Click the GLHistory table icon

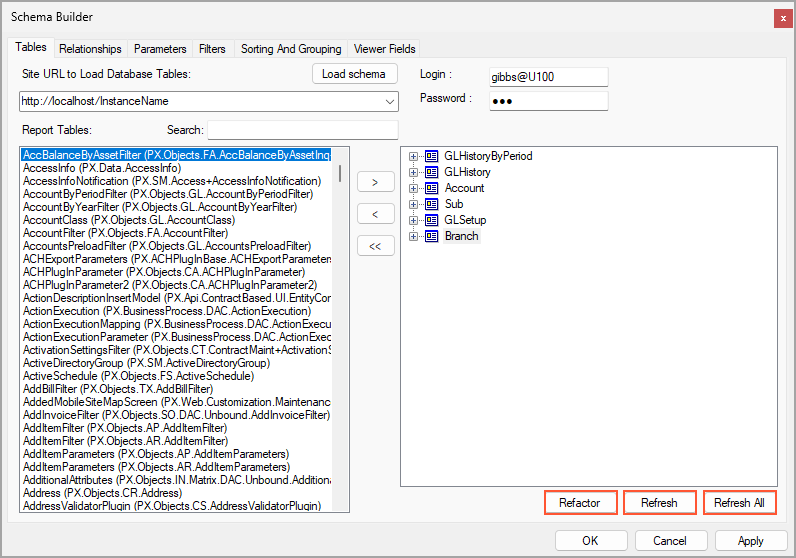coord(432,172)
